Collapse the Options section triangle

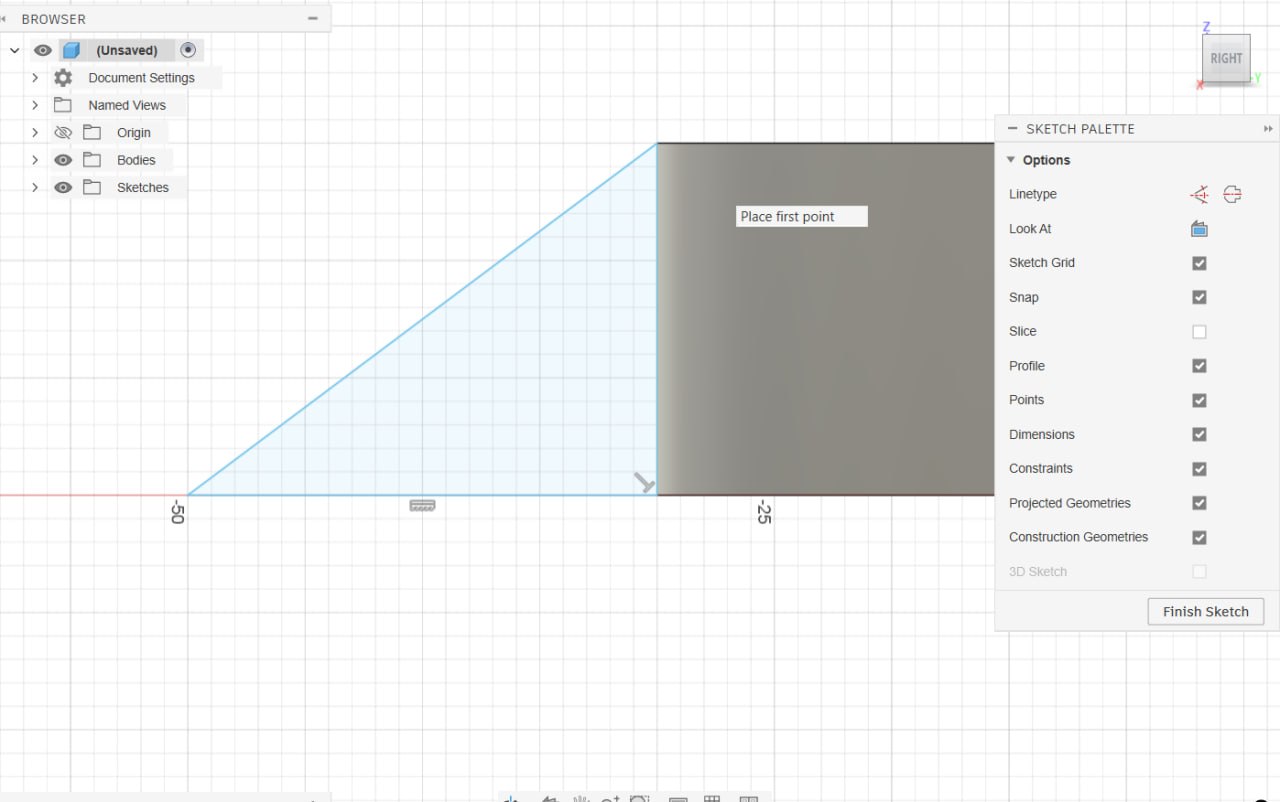point(1011,160)
